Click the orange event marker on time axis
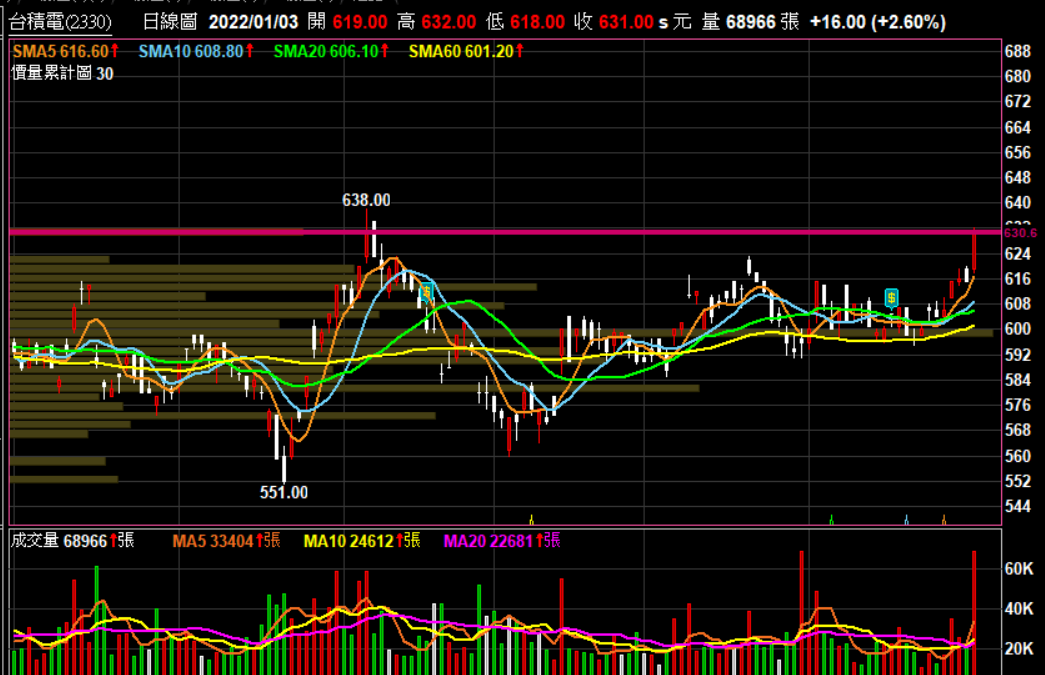This screenshot has height=675, width=1045. [944, 519]
